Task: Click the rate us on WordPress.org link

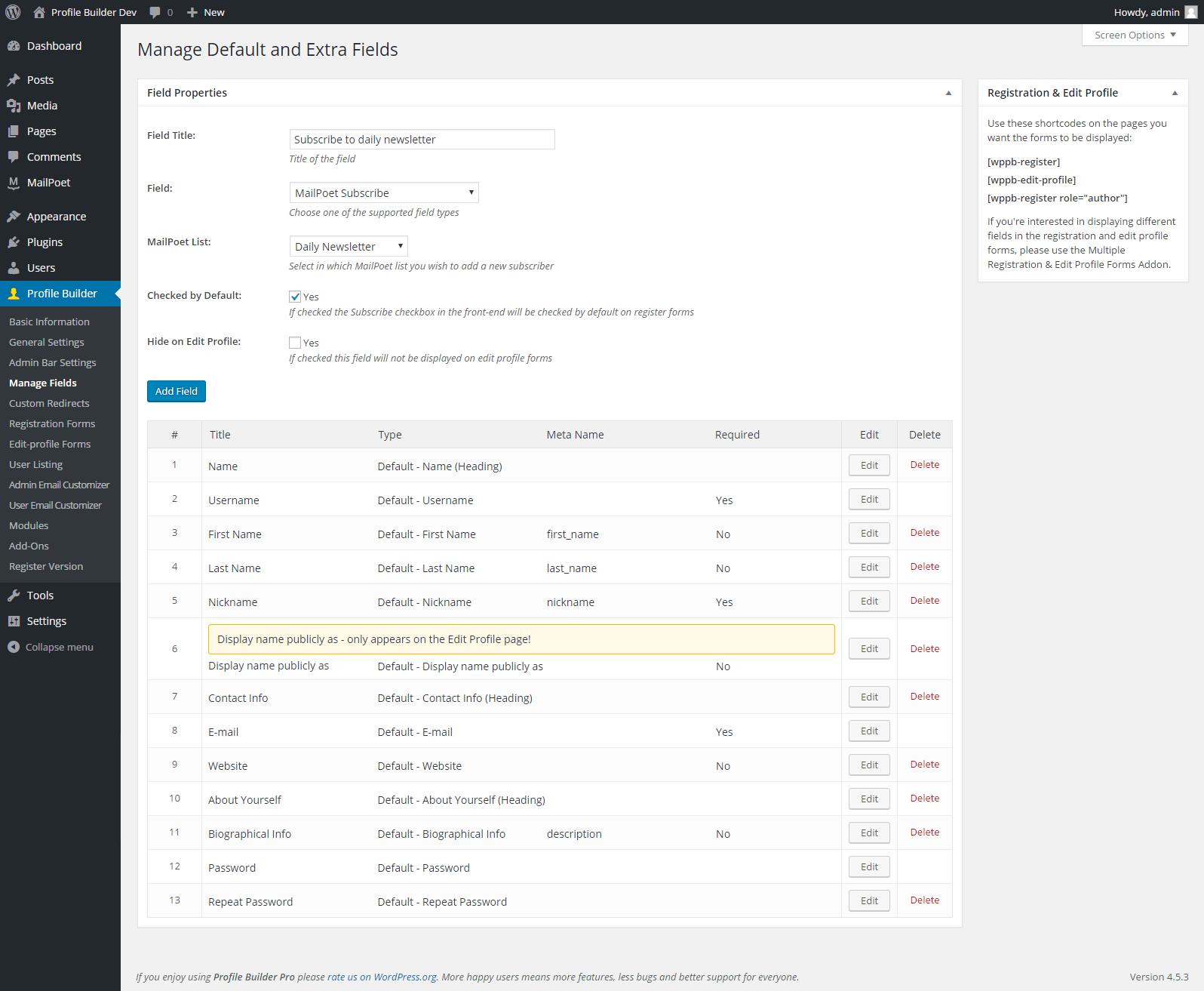Action: pyautogui.click(x=382, y=977)
